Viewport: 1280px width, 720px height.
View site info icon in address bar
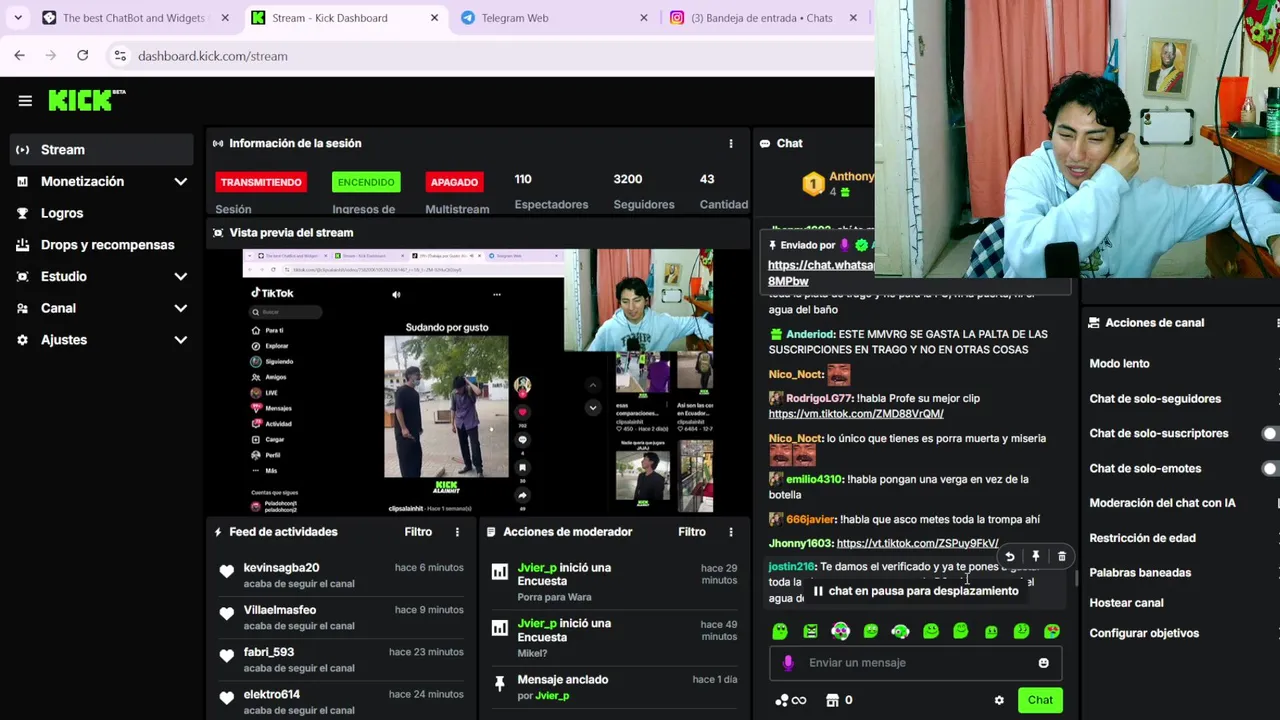coord(120,56)
